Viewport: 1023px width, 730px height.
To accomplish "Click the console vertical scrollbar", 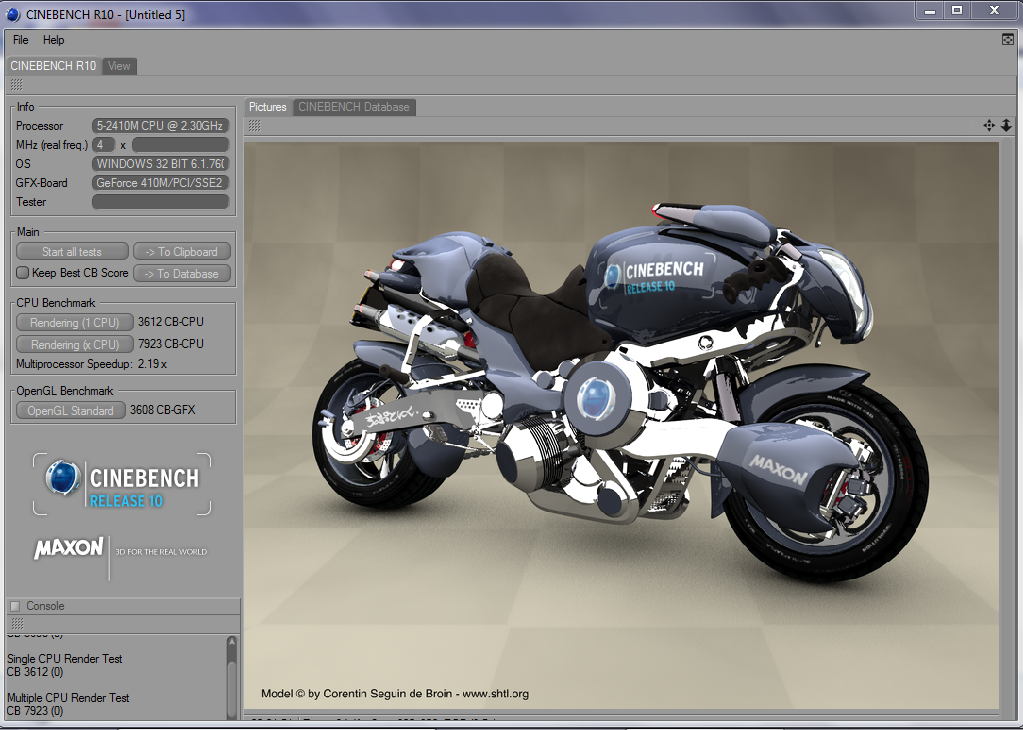I will click(232, 678).
